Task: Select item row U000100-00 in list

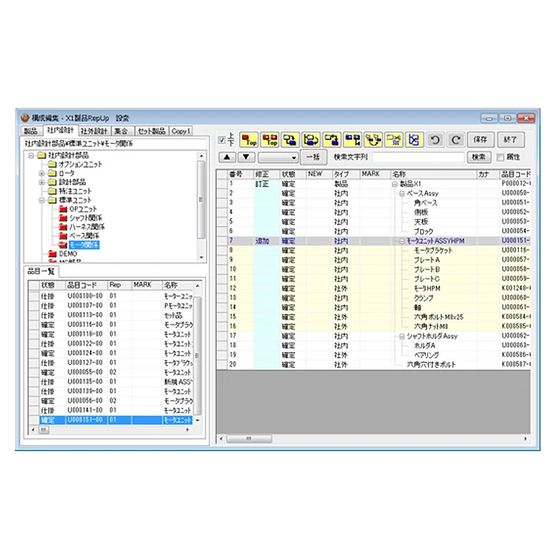Action: (111, 296)
